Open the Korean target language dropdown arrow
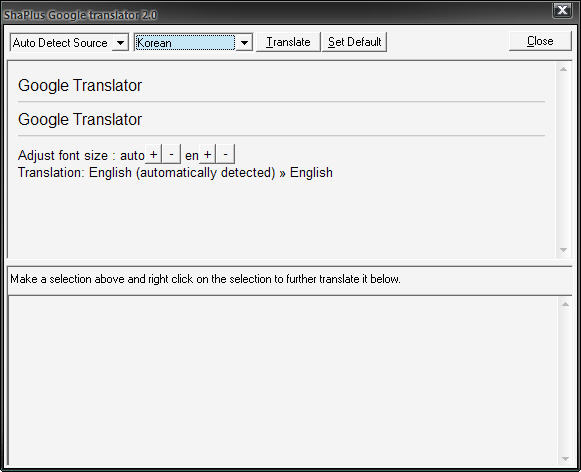581x472 pixels. tap(244, 43)
